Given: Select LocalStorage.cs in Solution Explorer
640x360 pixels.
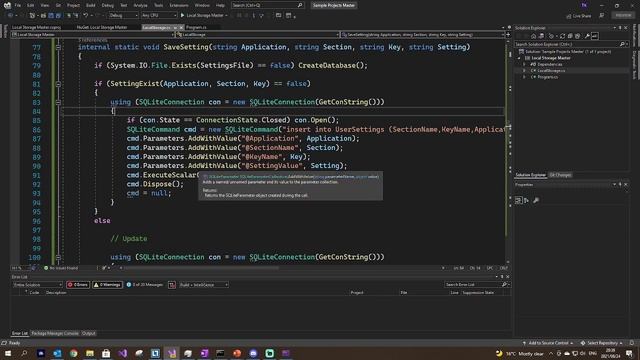Looking at the screenshot, I should pos(551,71).
